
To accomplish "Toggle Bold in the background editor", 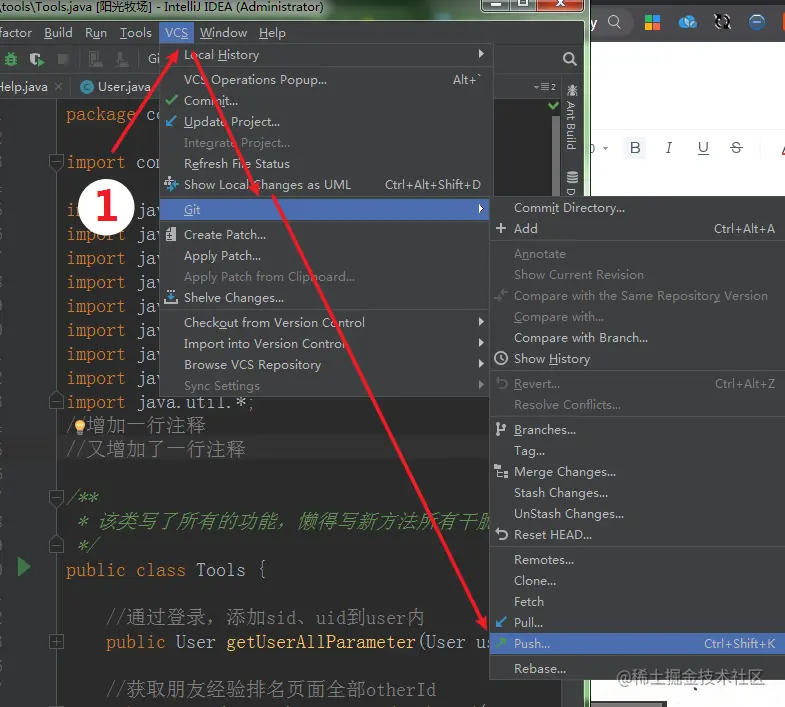I will (x=635, y=148).
